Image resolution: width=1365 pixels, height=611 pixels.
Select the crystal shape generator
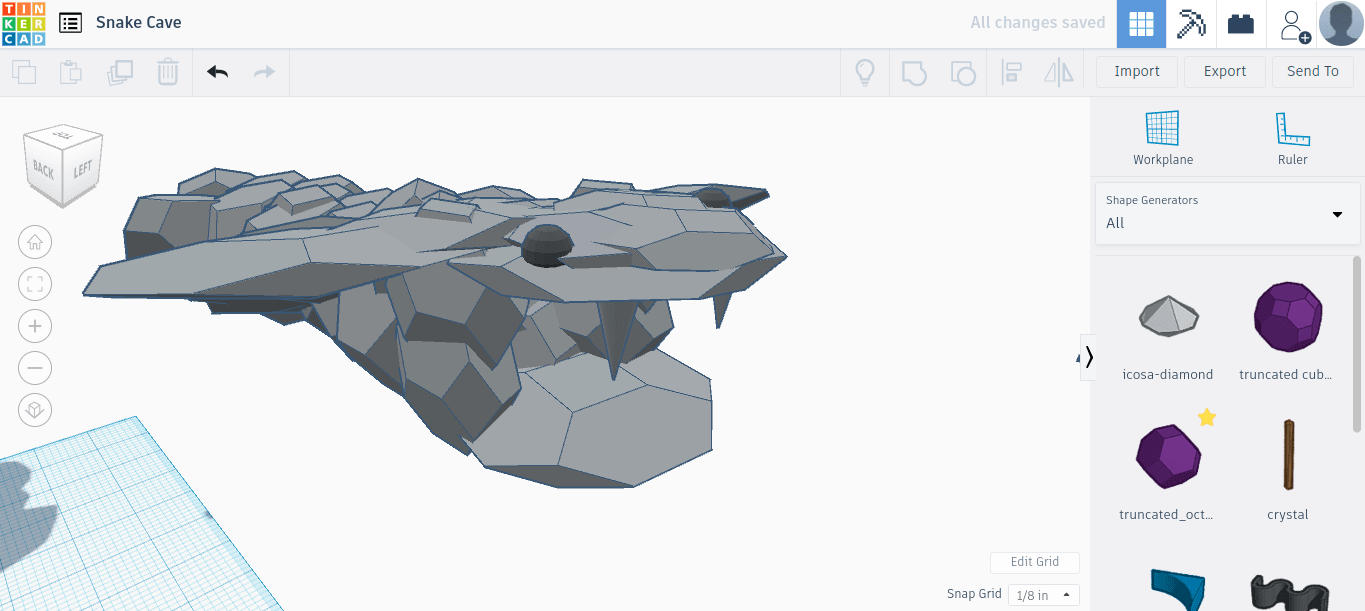click(1287, 455)
